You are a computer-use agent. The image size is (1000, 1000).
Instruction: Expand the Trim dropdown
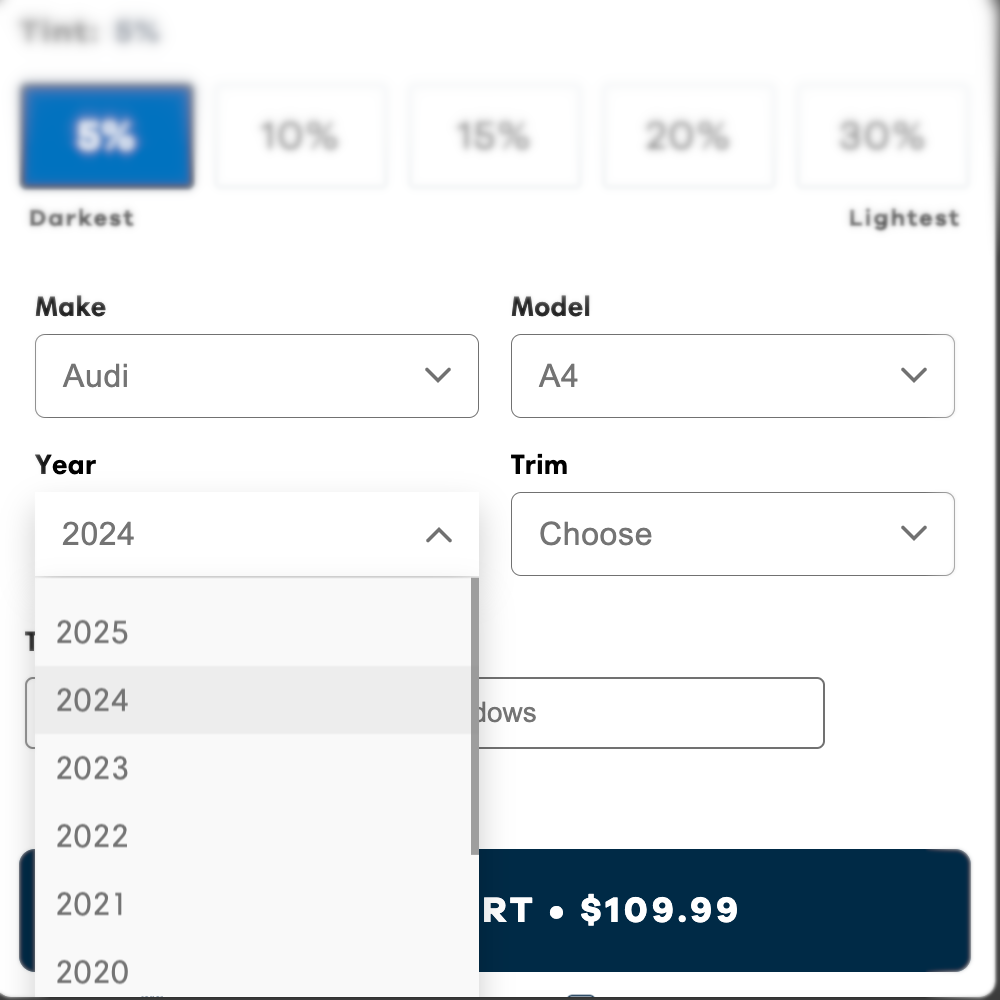click(732, 534)
